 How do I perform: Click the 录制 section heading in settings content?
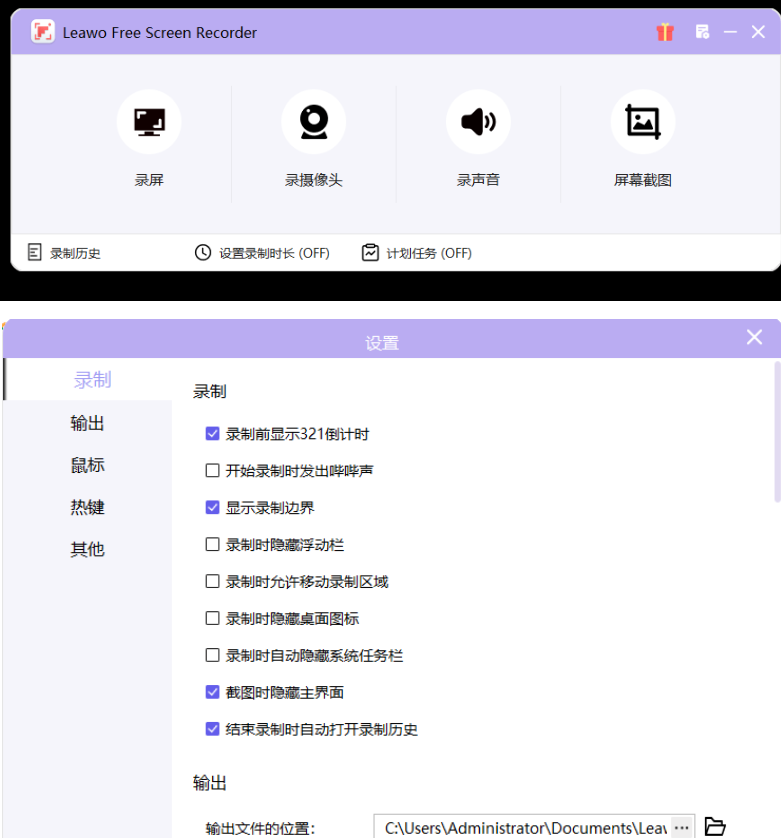point(210,392)
